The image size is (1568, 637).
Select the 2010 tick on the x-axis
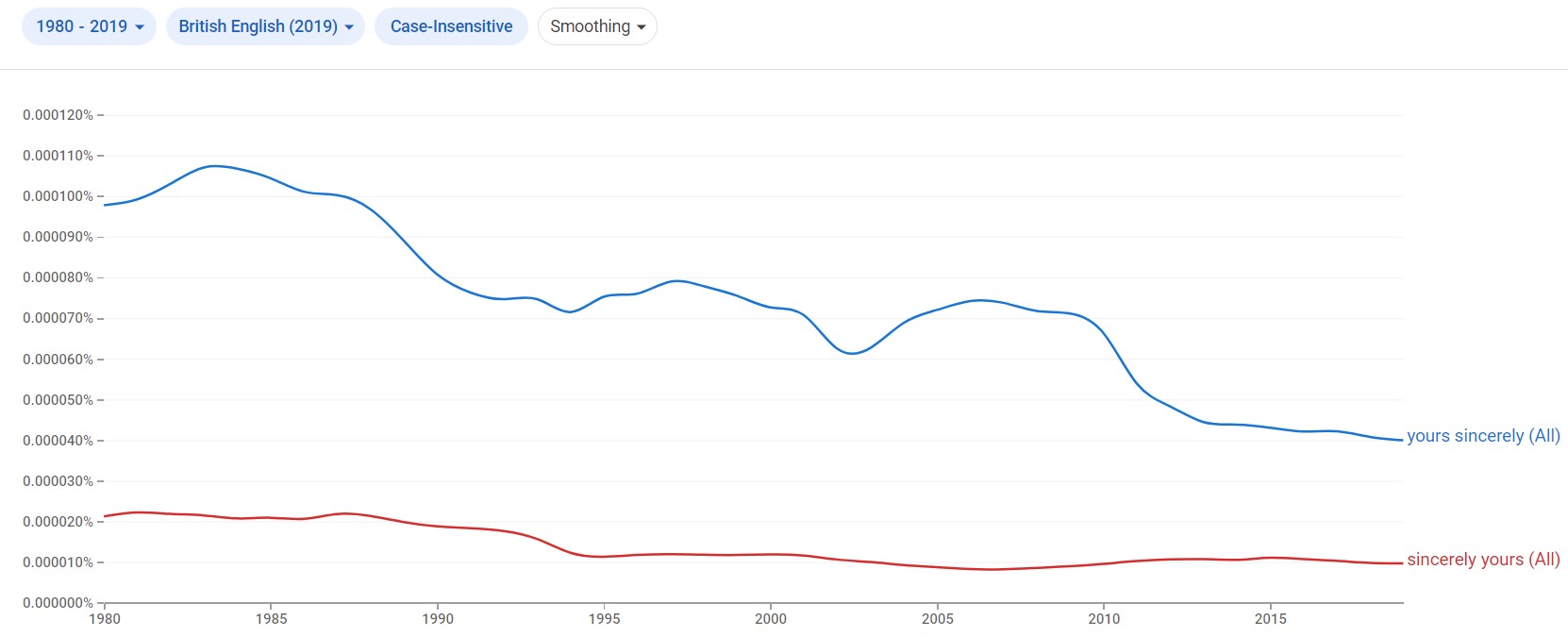pos(1104,619)
